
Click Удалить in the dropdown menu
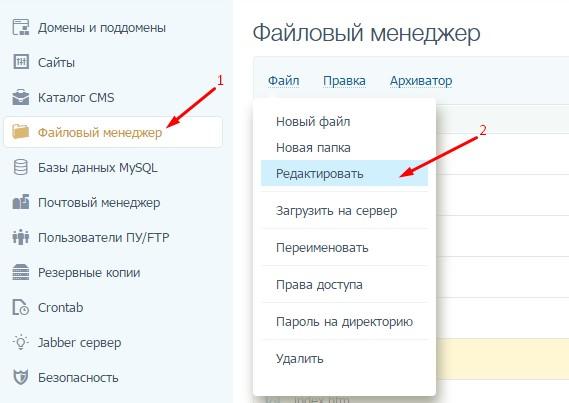299,359
